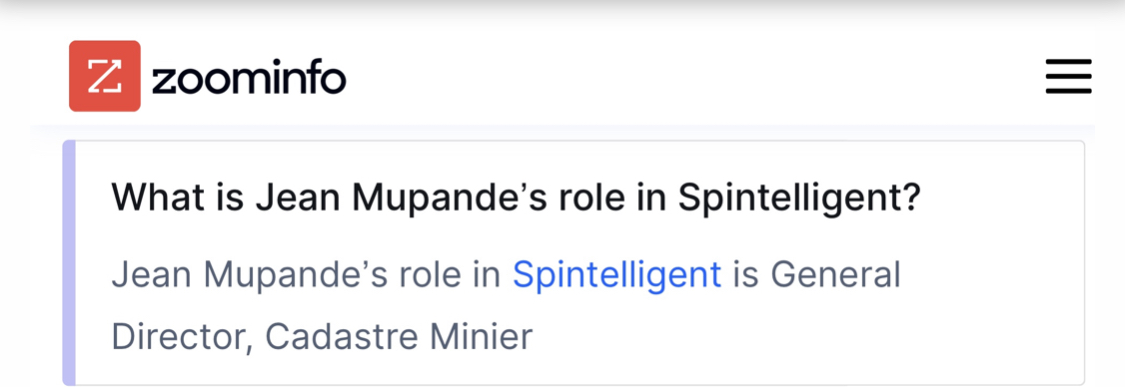This screenshot has height=387, width=1125.
Task: Click the purple accent bar on card
Action: point(69,263)
